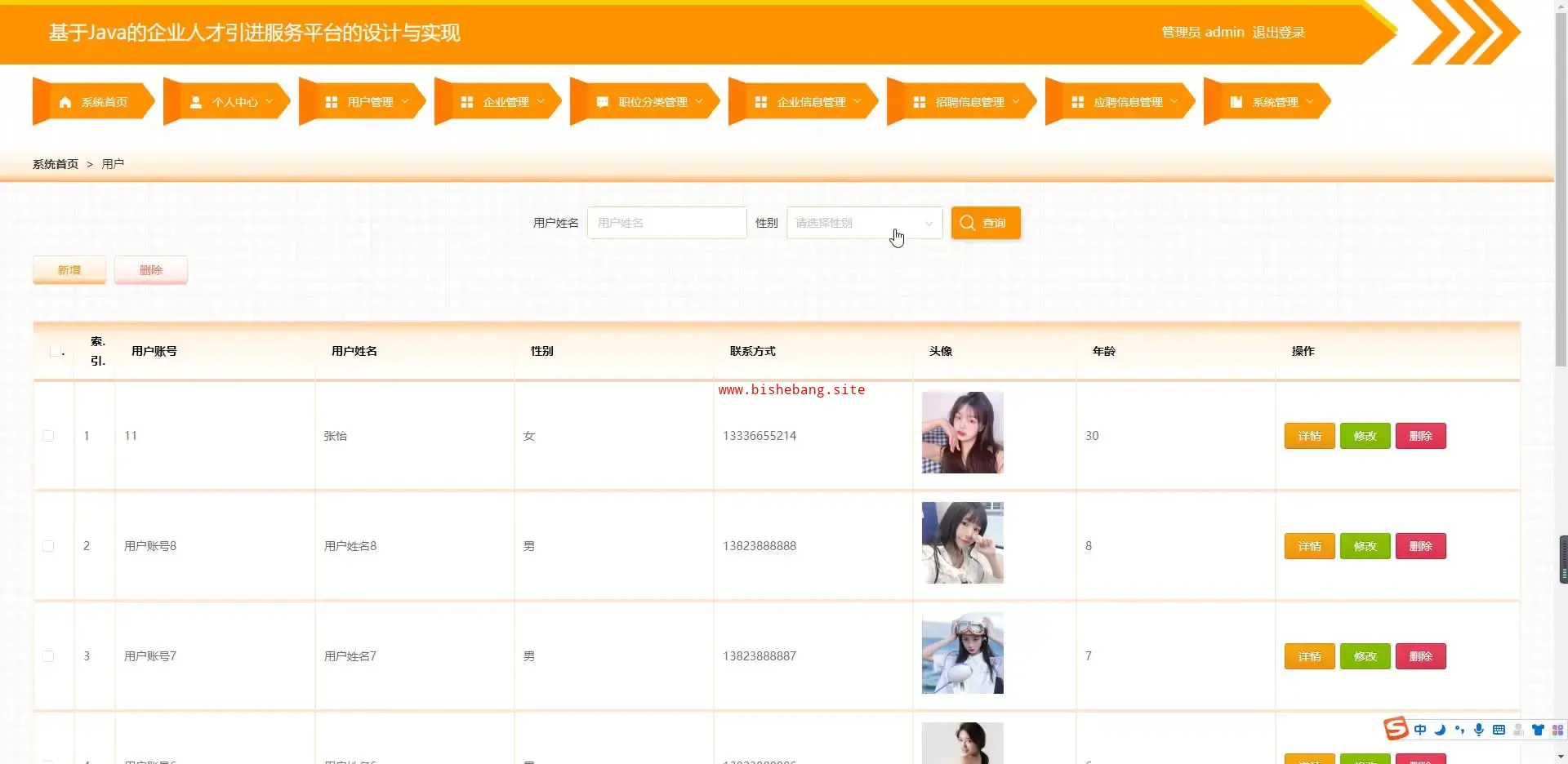Click the name cell 张怡

coord(336,436)
